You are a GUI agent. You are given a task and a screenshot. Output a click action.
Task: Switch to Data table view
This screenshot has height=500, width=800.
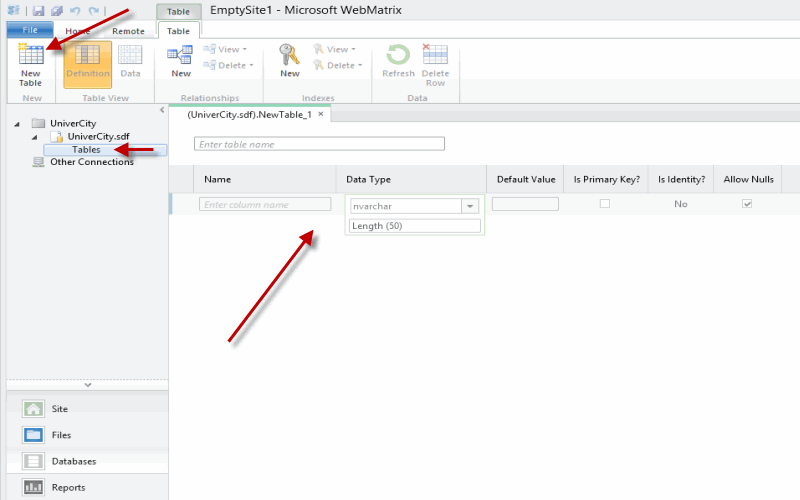tap(130, 61)
